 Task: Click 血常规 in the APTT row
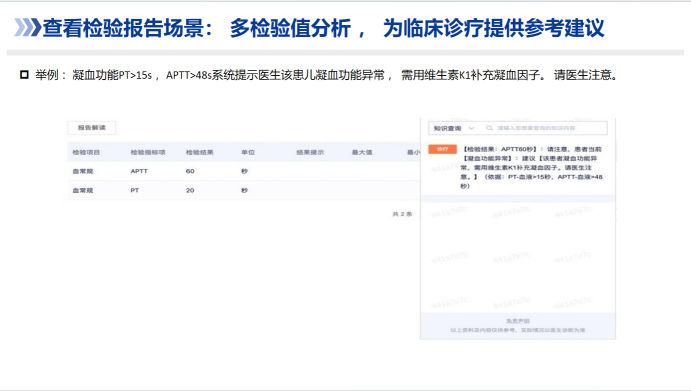pyautogui.click(x=83, y=171)
